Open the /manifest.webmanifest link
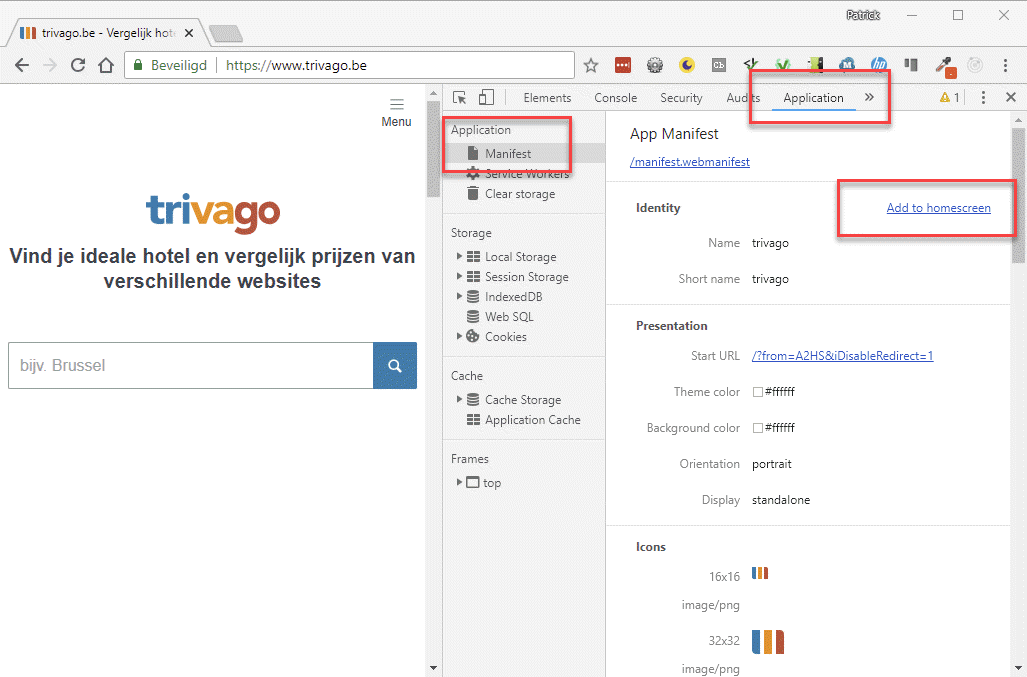 [x=689, y=161]
